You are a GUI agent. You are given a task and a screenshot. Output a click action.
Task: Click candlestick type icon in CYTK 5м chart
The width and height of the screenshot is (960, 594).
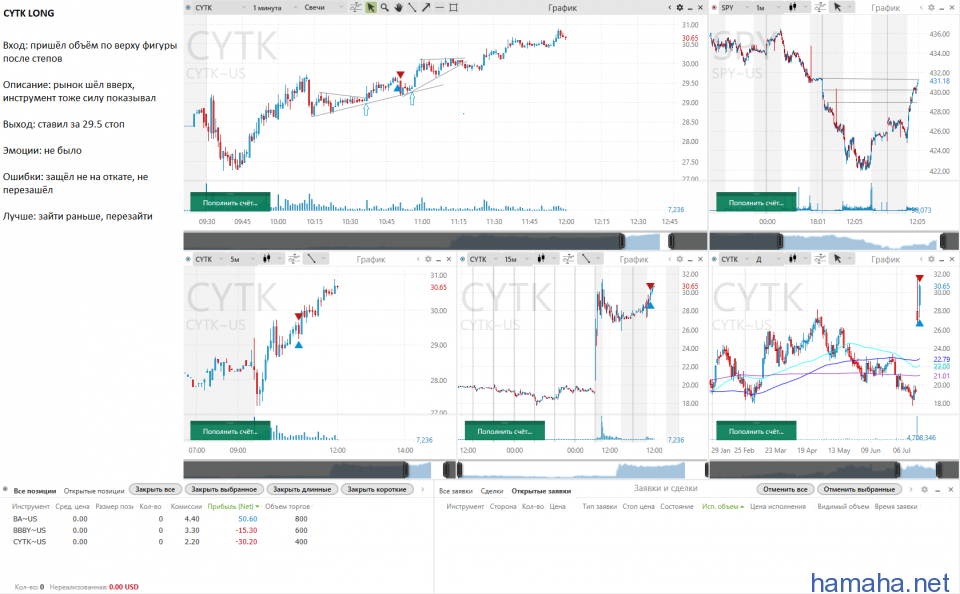pos(266,259)
